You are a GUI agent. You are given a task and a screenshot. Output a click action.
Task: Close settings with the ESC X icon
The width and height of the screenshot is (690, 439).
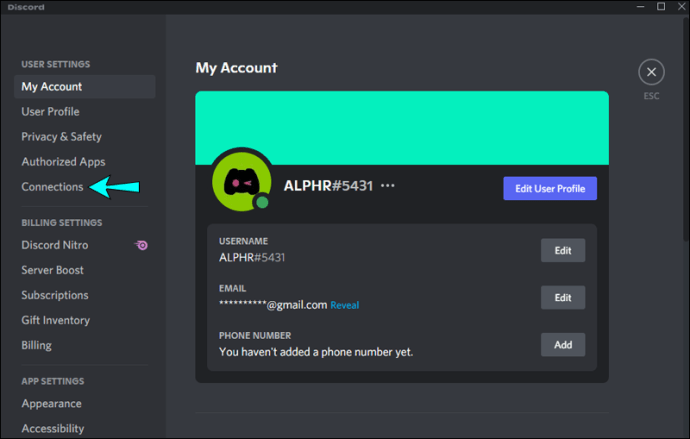[x=651, y=72]
